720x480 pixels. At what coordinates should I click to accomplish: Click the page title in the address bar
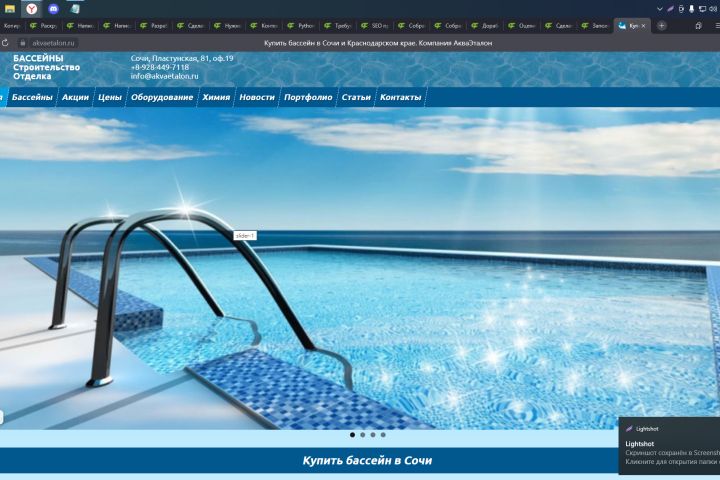(x=378, y=43)
